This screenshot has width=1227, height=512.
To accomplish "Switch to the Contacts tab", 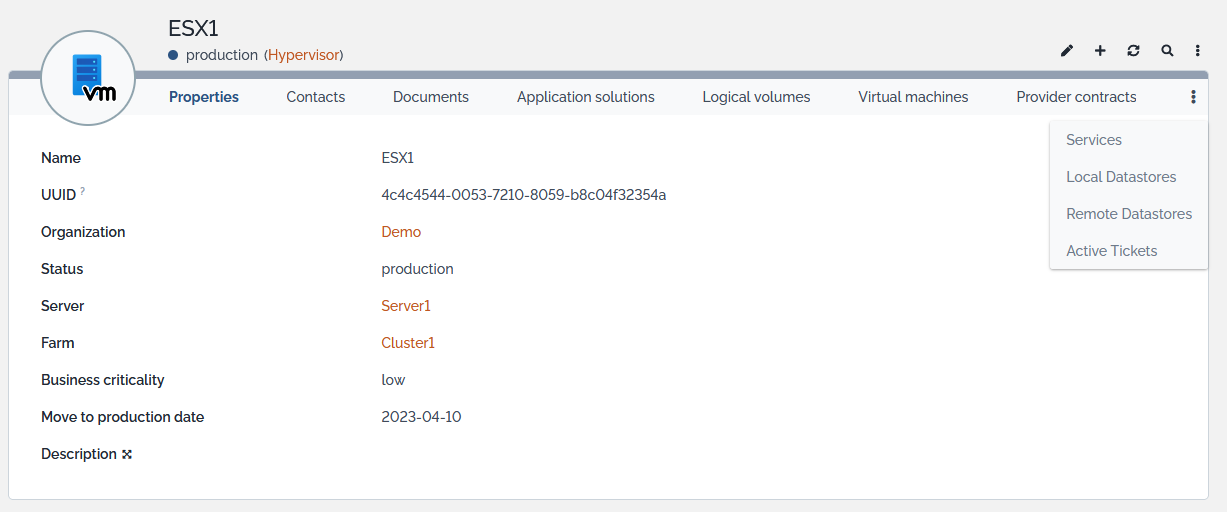I will pyautogui.click(x=315, y=97).
